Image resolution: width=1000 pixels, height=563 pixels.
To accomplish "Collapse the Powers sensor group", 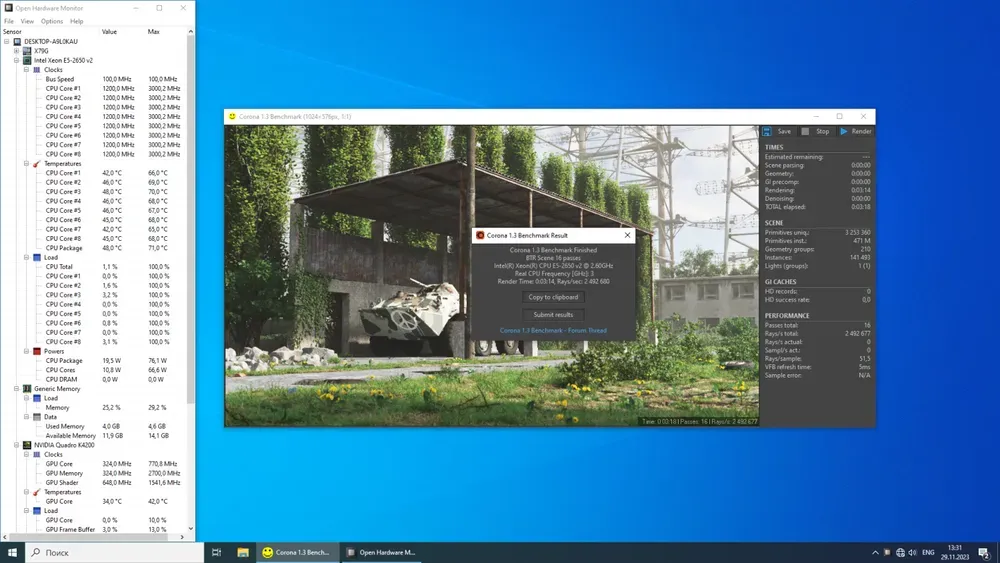I will tap(26, 351).
